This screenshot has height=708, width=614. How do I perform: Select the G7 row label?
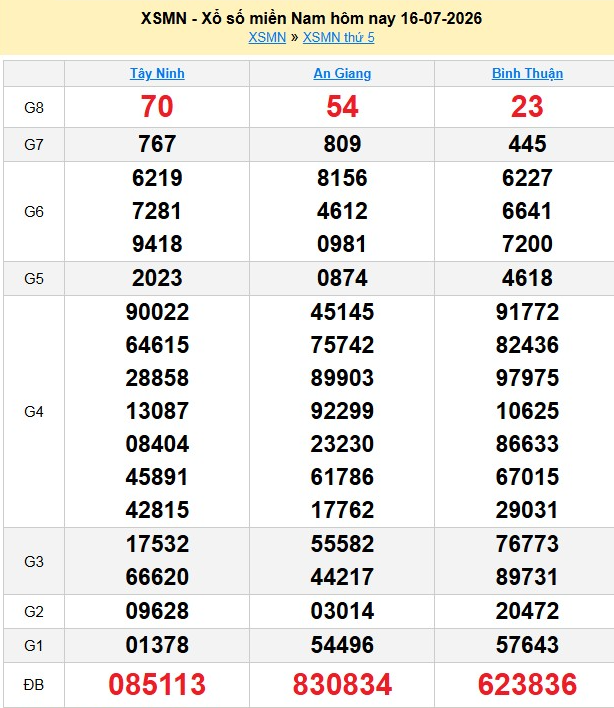(x=34, y=145)
